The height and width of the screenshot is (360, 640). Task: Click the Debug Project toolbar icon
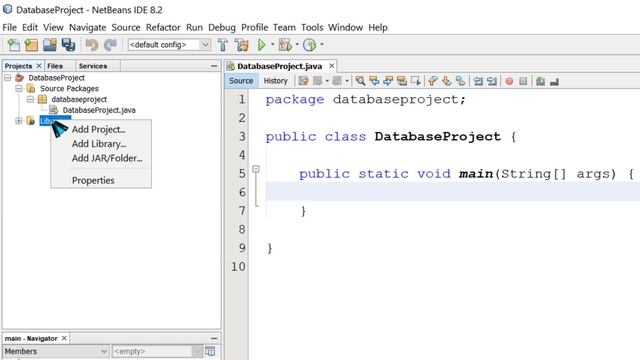(x=285, y=45)
